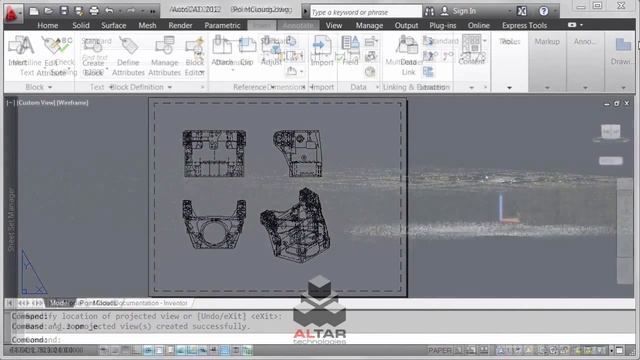Screen dimensions: 640x360
Task: Switch to the Render ribbon tab
Action: coord(180,25)
